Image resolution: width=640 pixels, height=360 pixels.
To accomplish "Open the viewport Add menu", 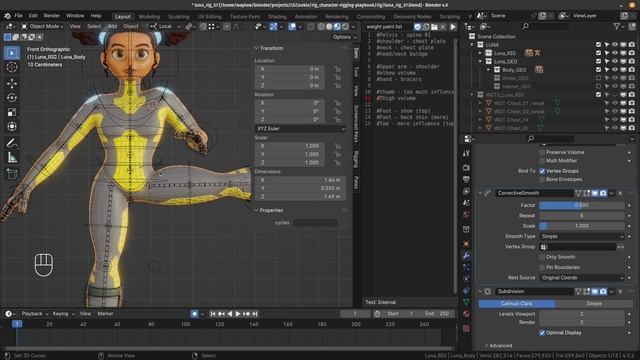I will tap(112, 27).
